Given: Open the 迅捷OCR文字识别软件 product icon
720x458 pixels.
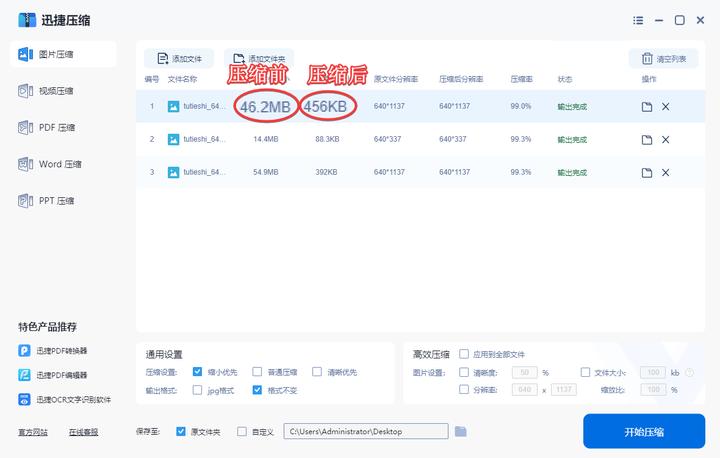Looking at the screenshot, I should tap(24, 399).
